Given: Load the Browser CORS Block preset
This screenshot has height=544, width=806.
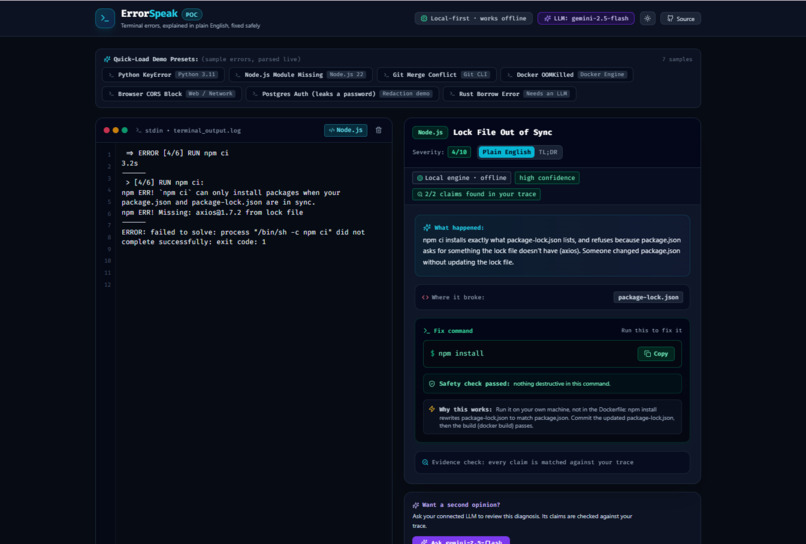Looking at the screenshot, I should click(172, 94).
